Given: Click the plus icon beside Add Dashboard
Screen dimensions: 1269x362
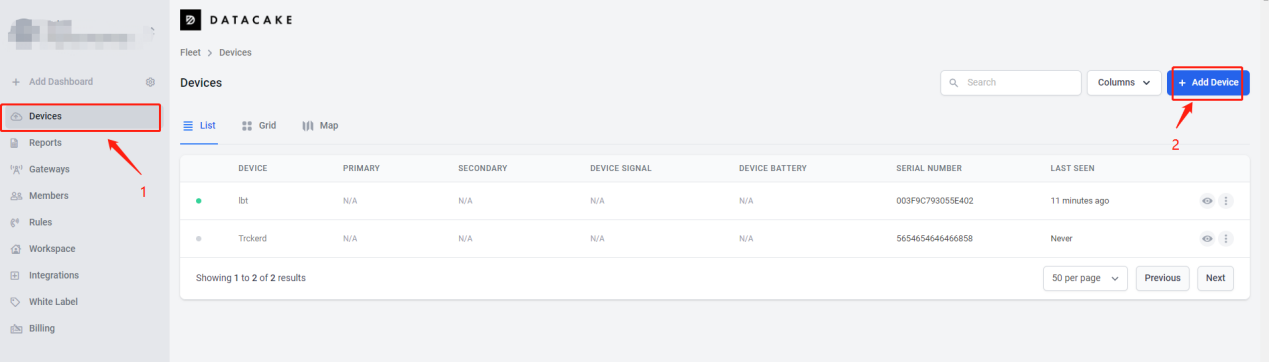Looking at the screenshot, I should tap(16, 82).
